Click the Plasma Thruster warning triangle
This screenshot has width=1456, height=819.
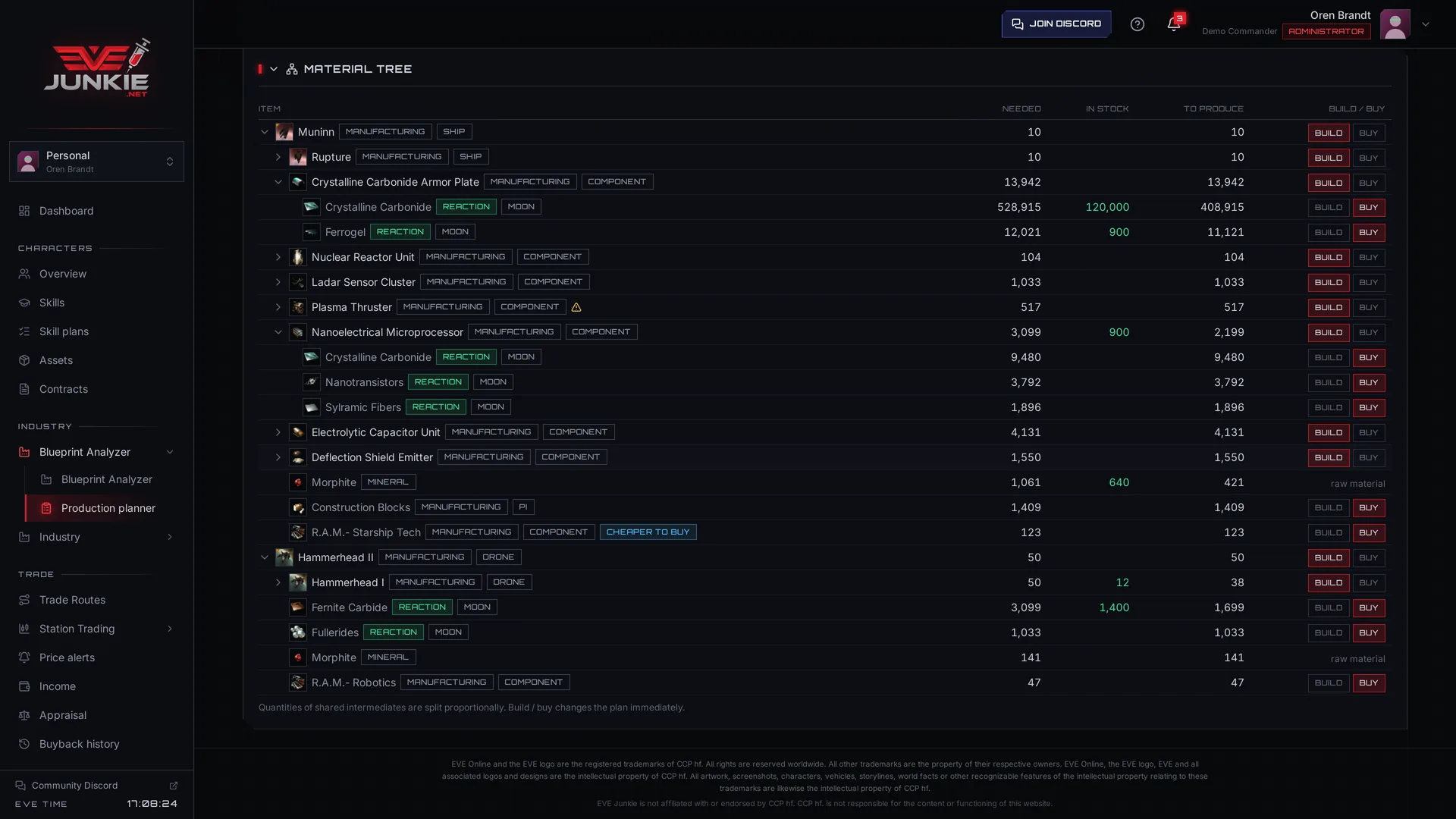(576, 307)
